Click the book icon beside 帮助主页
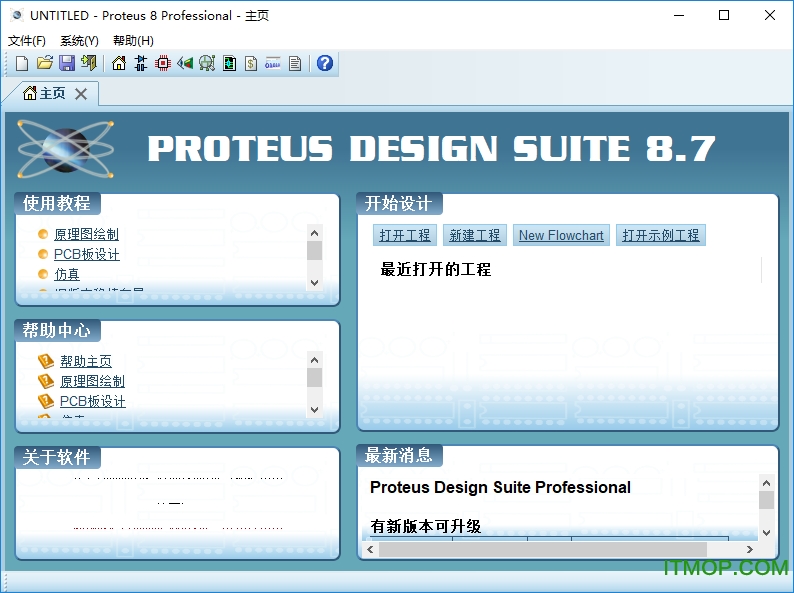The width and height of the screenshot is (794, 593). tap(46, 361)
